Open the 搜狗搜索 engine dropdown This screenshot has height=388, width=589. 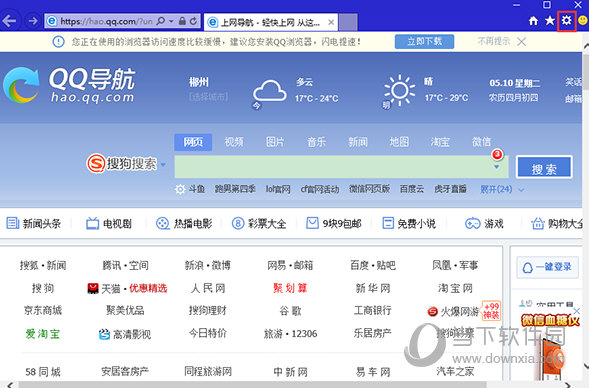tap(163, 164)
